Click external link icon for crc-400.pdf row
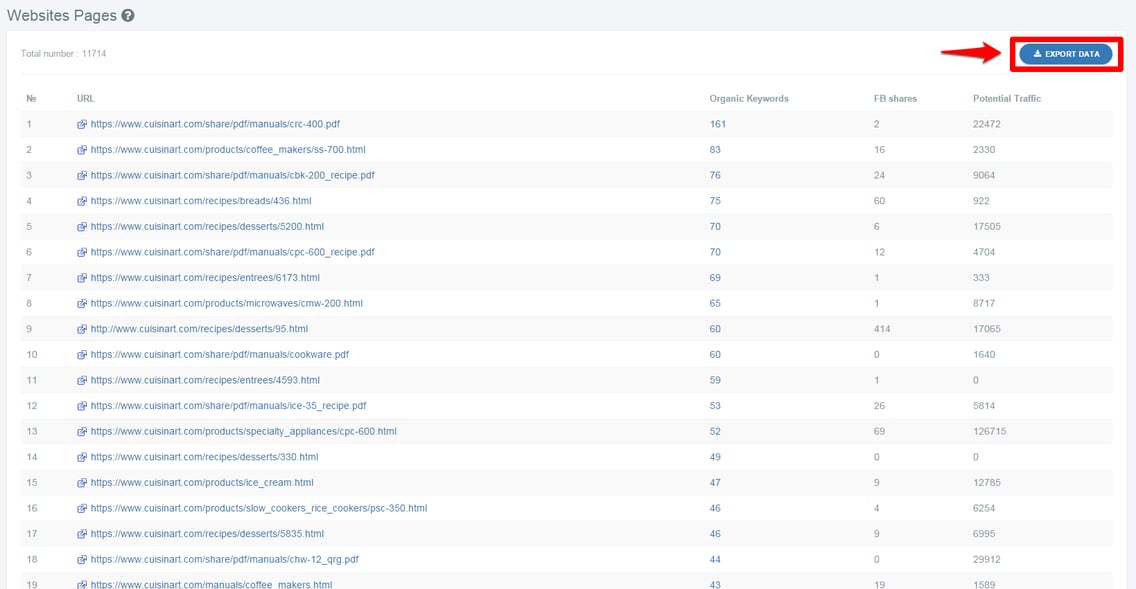 coord(82,123)
